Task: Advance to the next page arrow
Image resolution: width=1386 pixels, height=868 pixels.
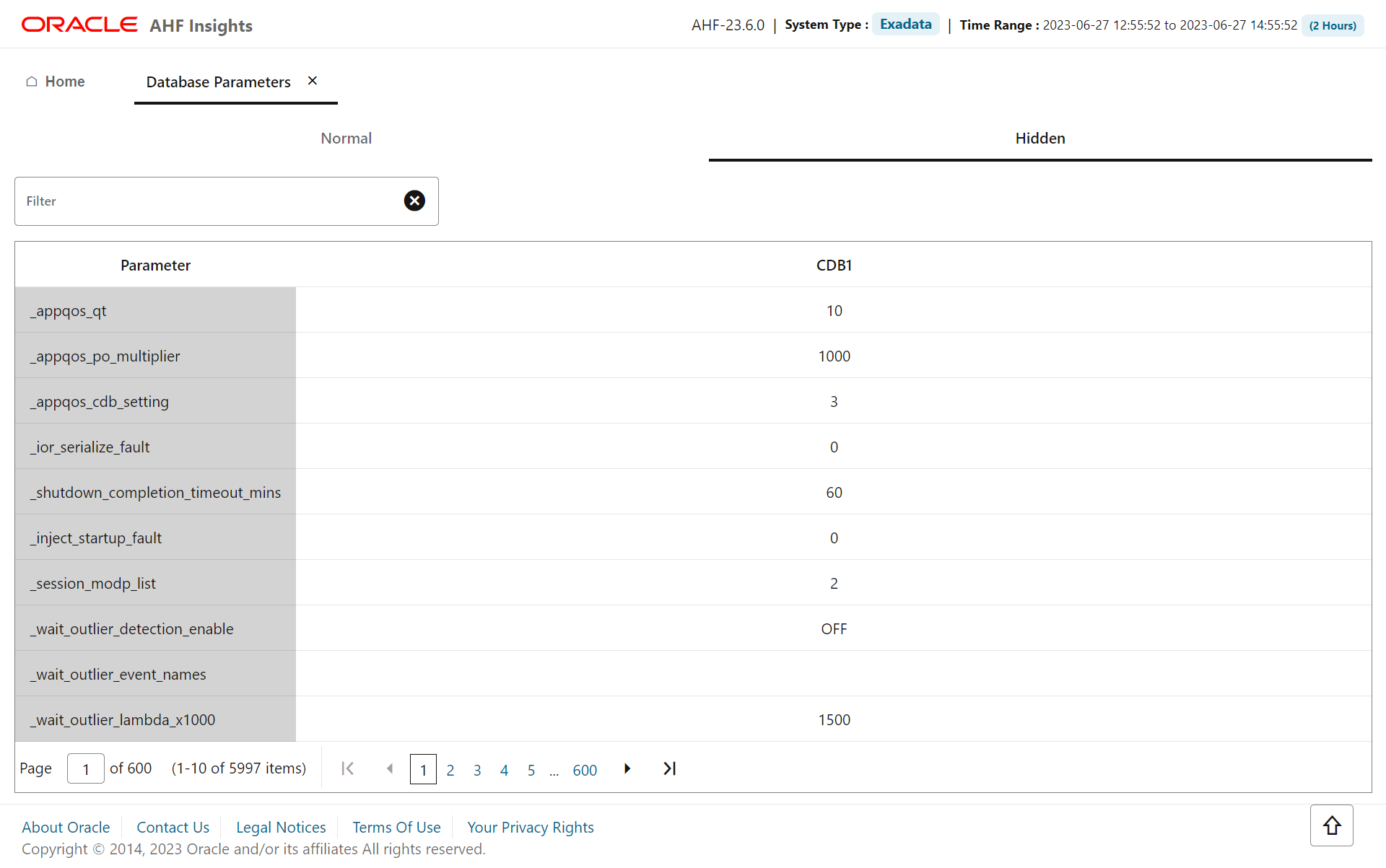Action: click(x=627, y=768)
